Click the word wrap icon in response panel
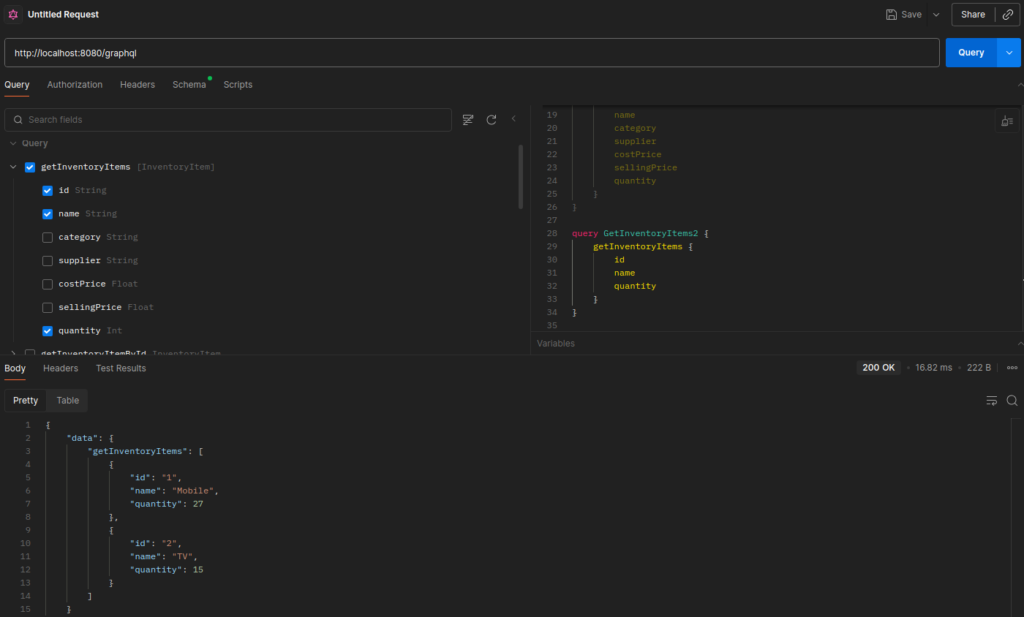Image resolution: width=1024 pixels, height=617 pixels. tap(991, 400)
